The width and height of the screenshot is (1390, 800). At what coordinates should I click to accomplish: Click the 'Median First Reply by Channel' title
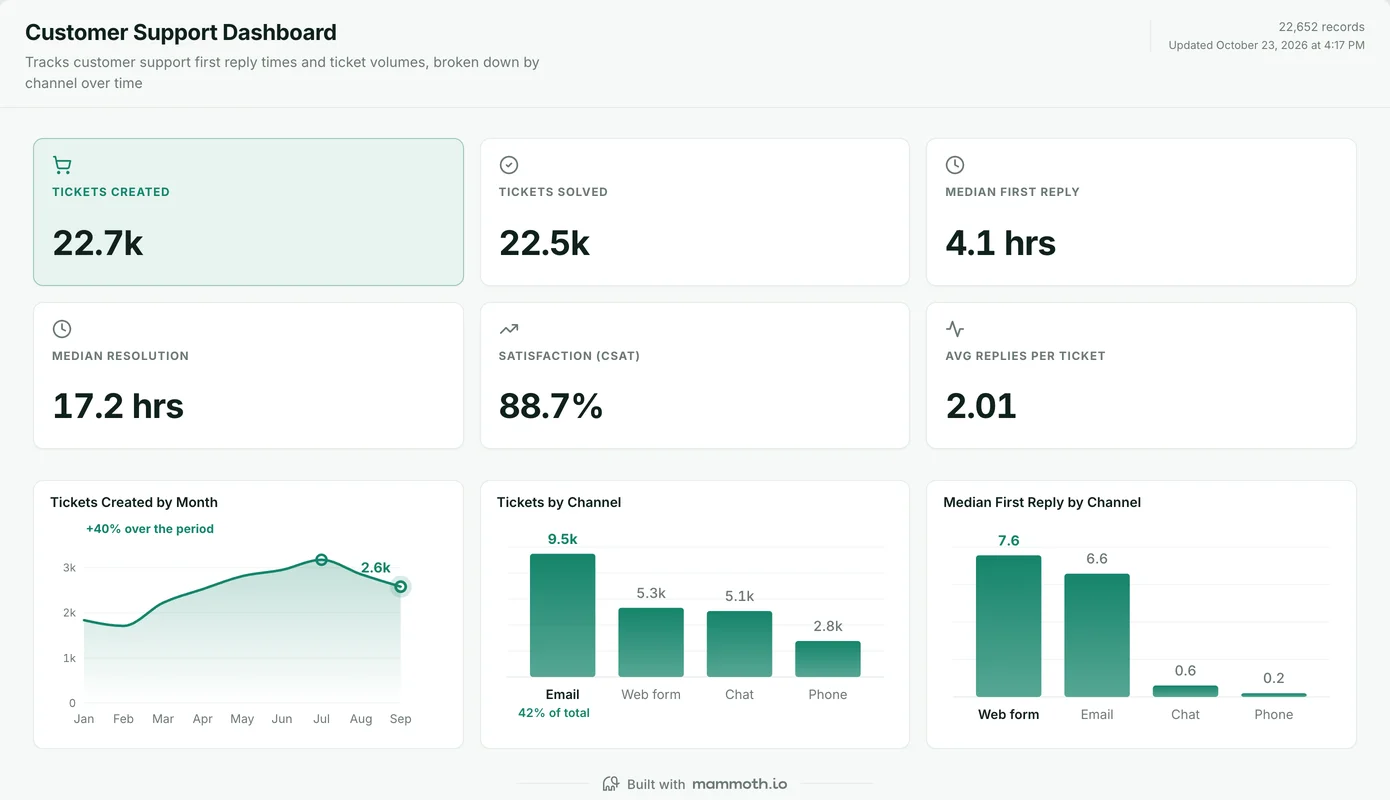click(1042, 502)
